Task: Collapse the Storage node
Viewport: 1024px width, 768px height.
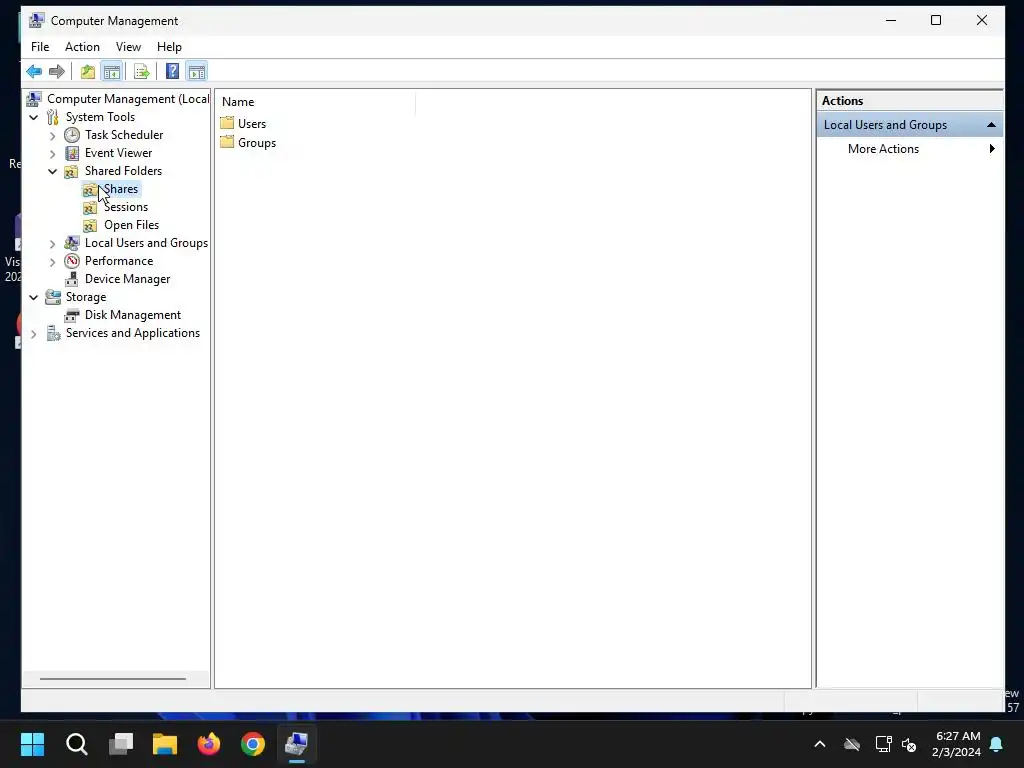Action: (x=33, y=298)
